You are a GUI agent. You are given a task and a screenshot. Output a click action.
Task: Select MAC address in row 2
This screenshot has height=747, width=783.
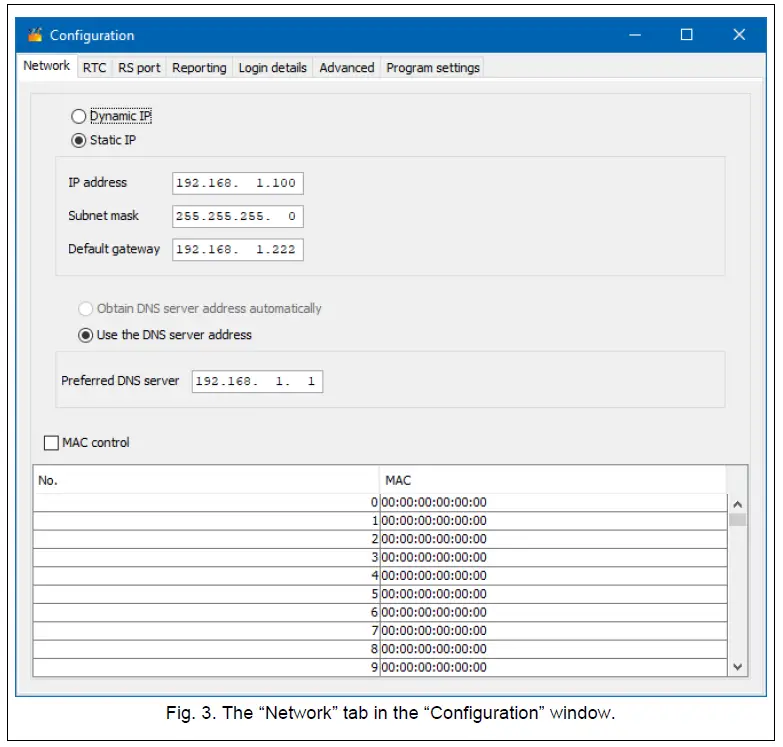tap(553, 539)
